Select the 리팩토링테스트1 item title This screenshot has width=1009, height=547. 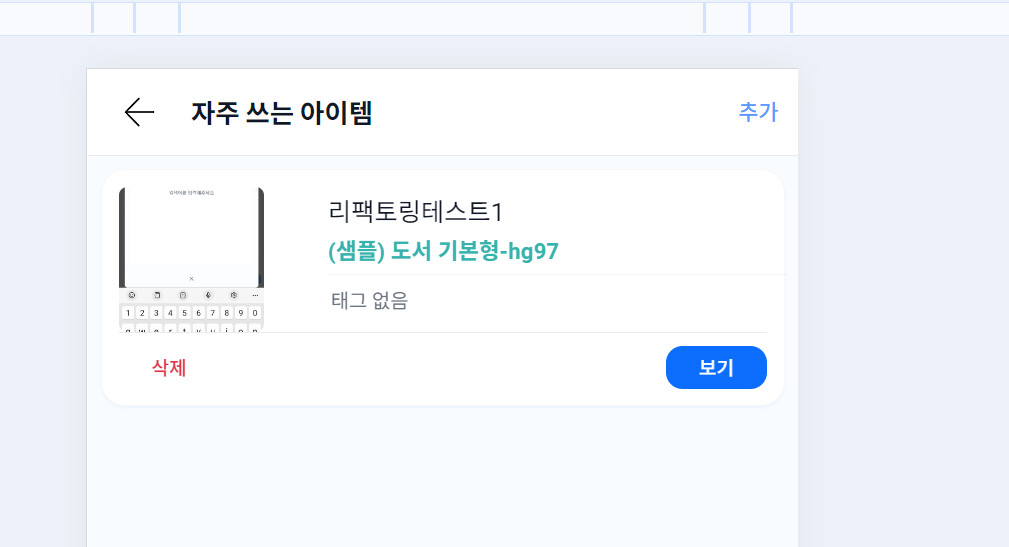[416, 211]
